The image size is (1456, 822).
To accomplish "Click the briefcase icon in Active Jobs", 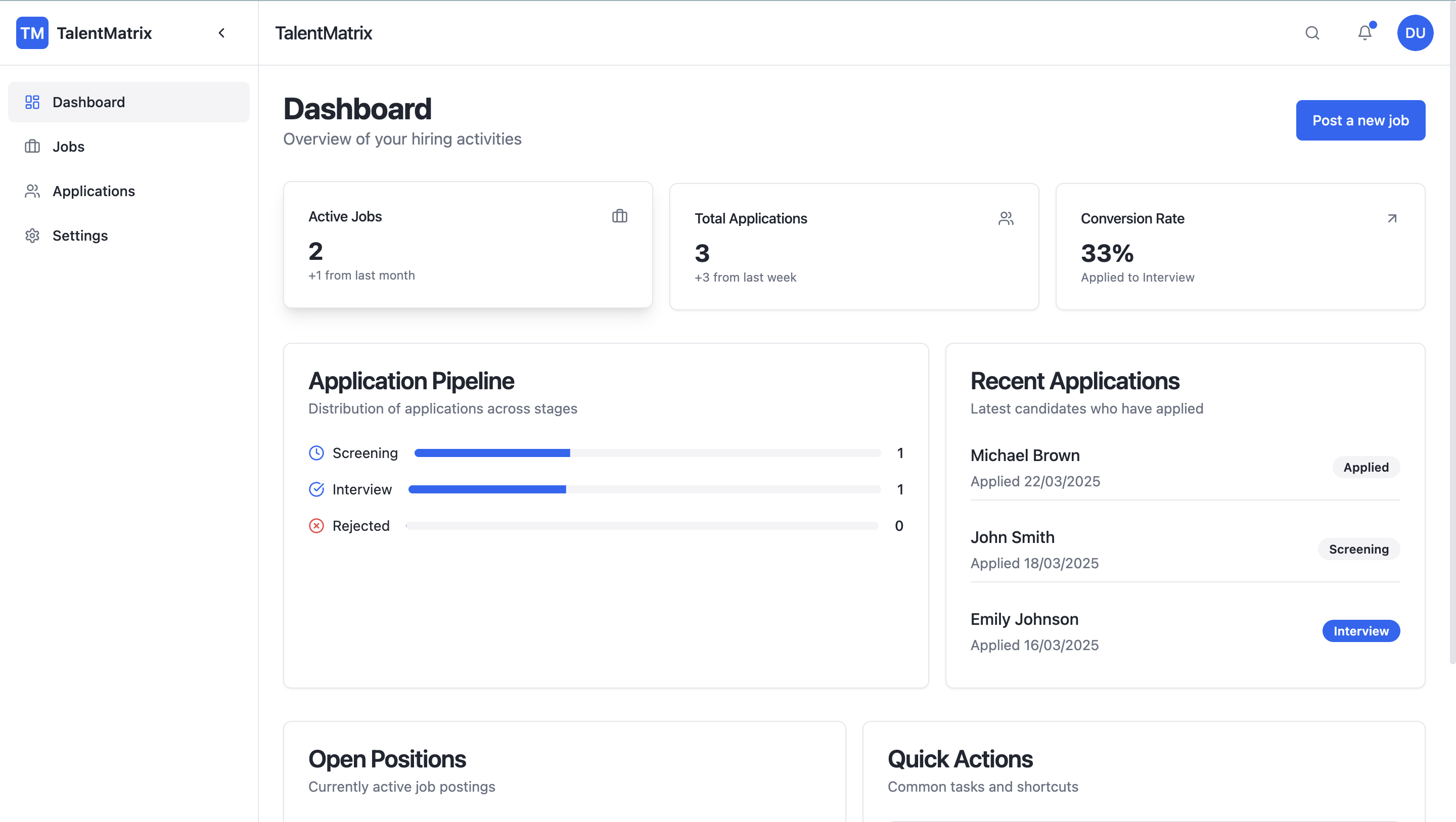I will pyautogui.click(x=619, y=216).
